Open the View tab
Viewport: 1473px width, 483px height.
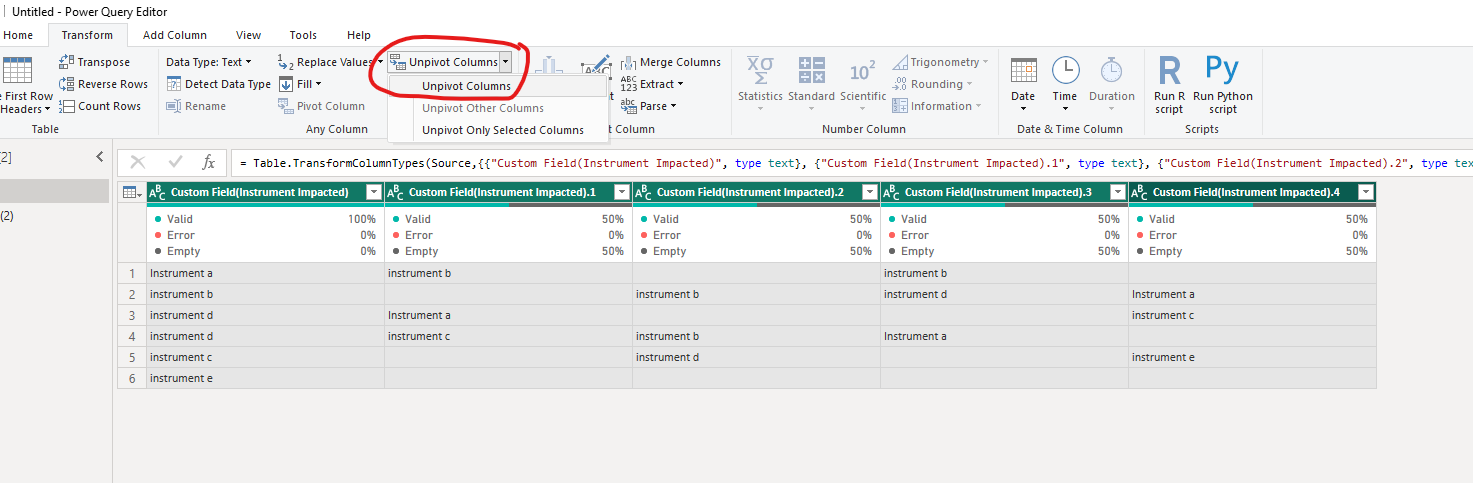[x=248, y=35]
